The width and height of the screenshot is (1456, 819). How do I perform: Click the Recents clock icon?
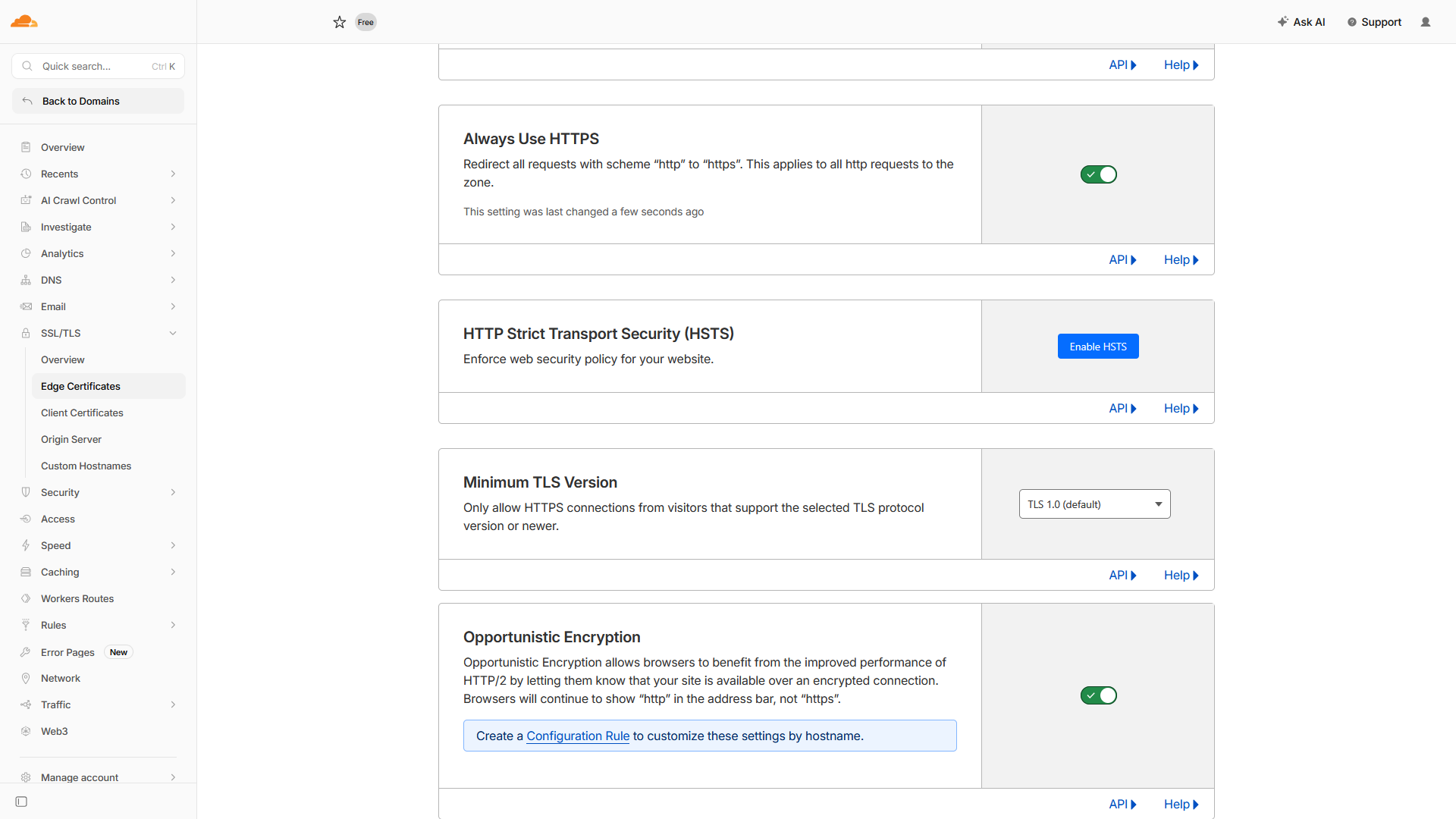tap(26, 174)
